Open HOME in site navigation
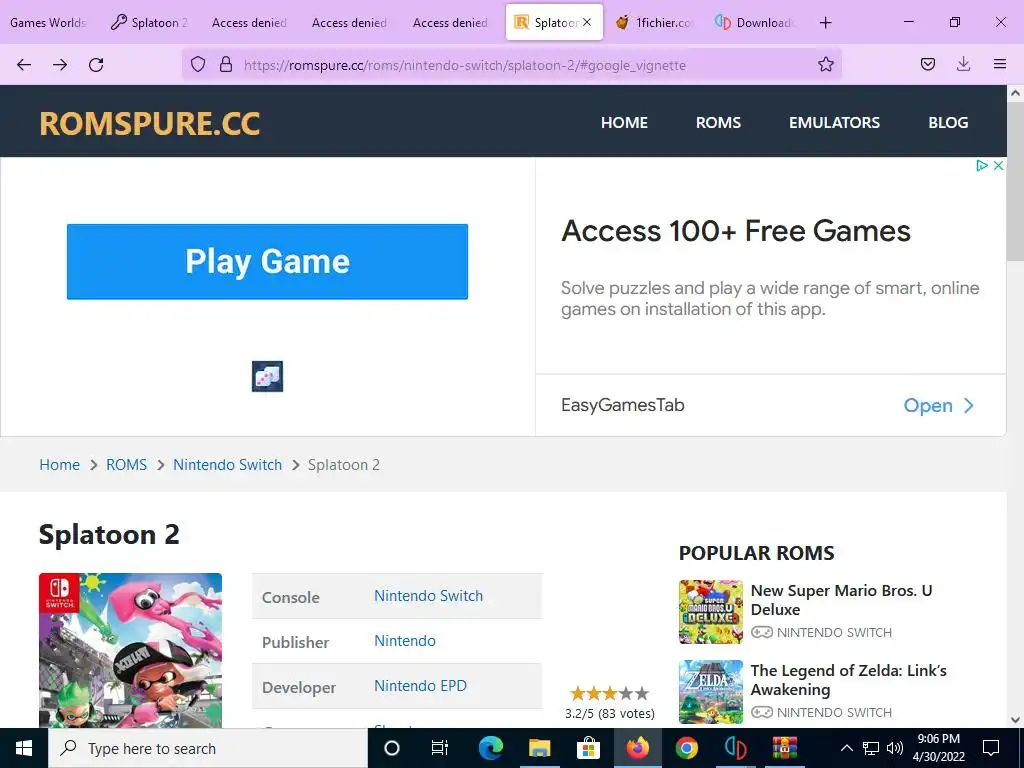 624,122
